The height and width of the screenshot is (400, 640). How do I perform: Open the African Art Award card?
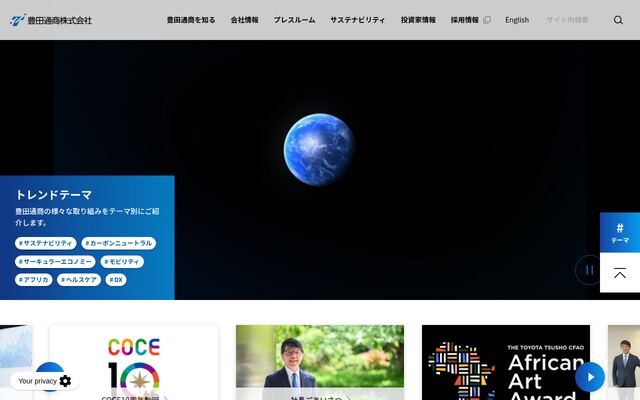[506, 362]
